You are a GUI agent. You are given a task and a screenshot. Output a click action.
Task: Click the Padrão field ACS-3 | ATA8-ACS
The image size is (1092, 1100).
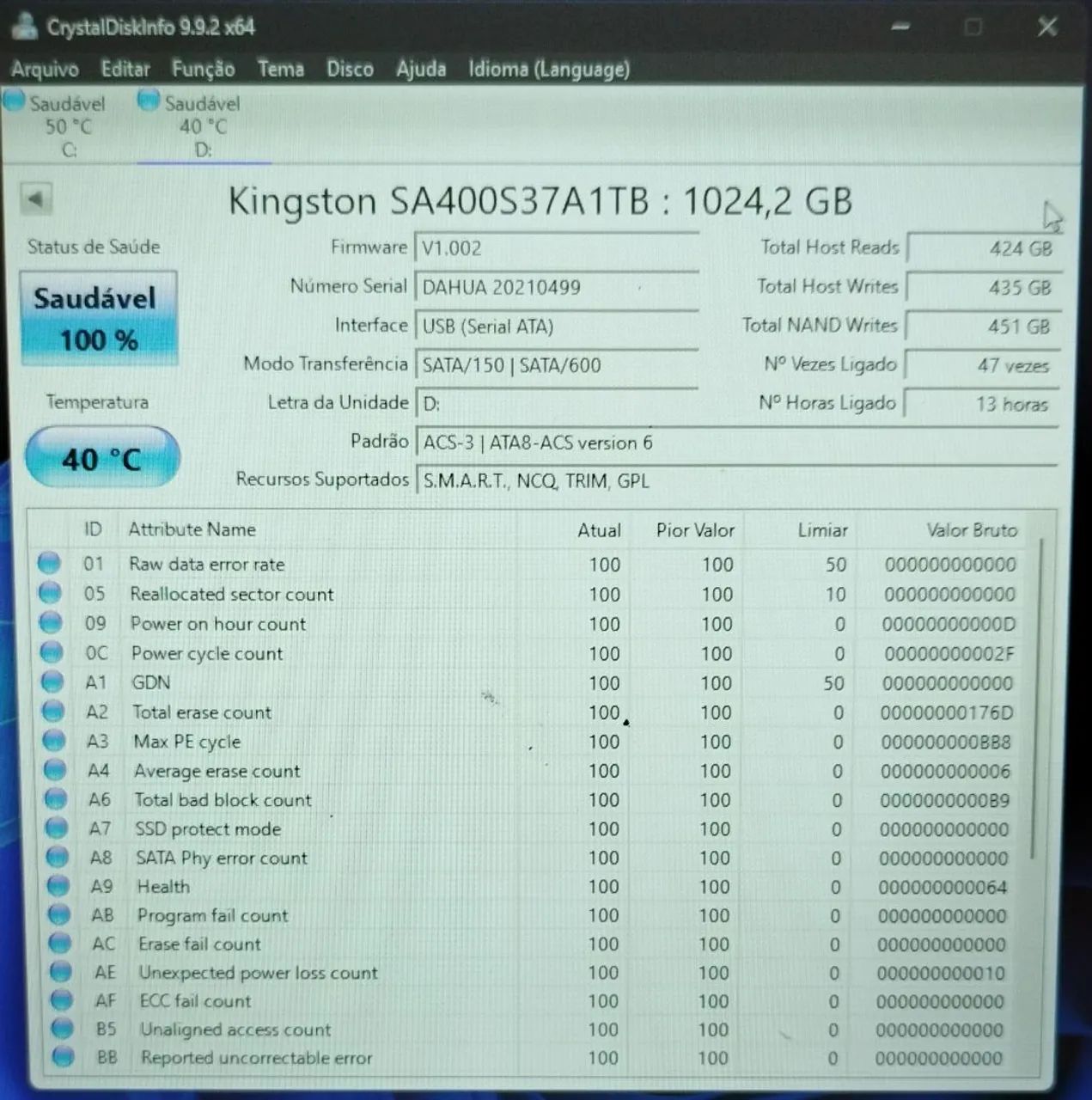pos(736,443)
